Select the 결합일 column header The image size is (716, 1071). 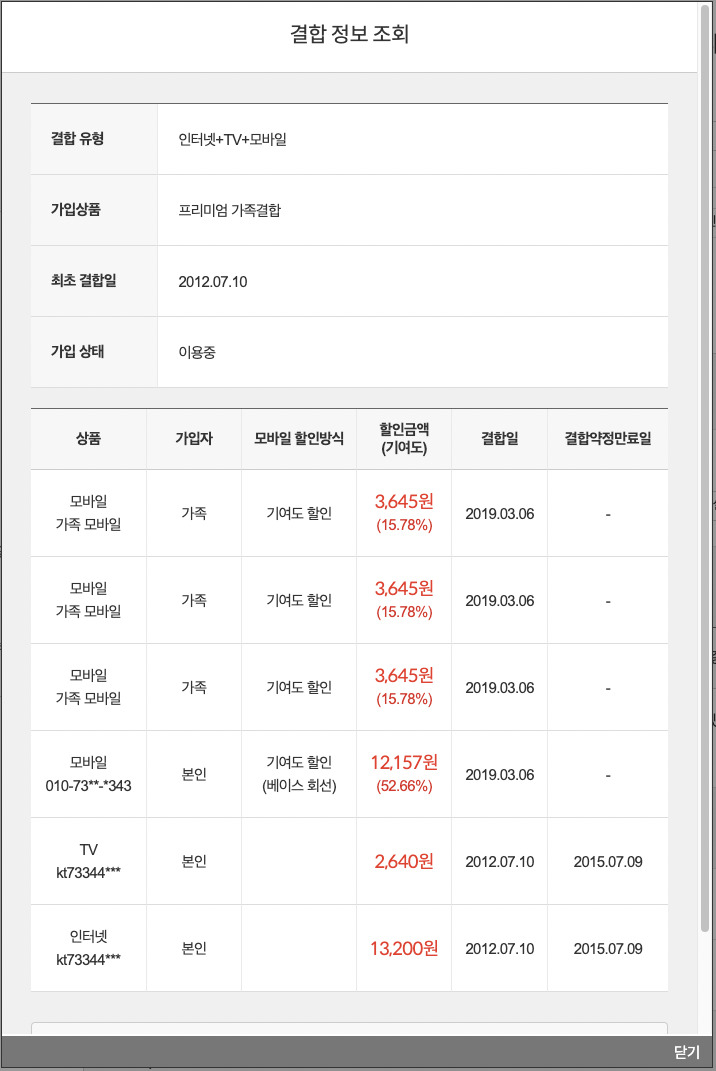[499, 438]
